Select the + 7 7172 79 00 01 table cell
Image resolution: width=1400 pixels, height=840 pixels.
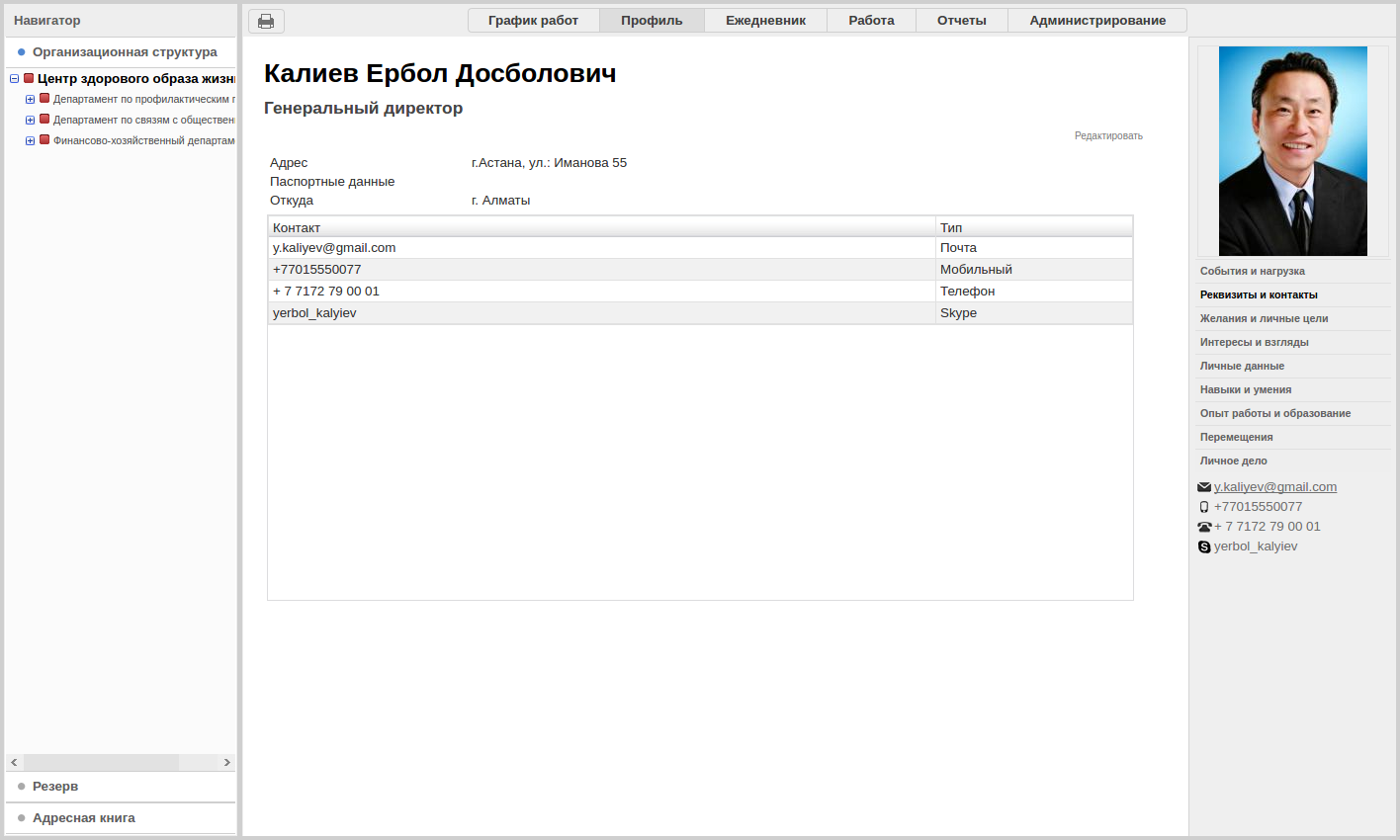[x=601, y=292]
